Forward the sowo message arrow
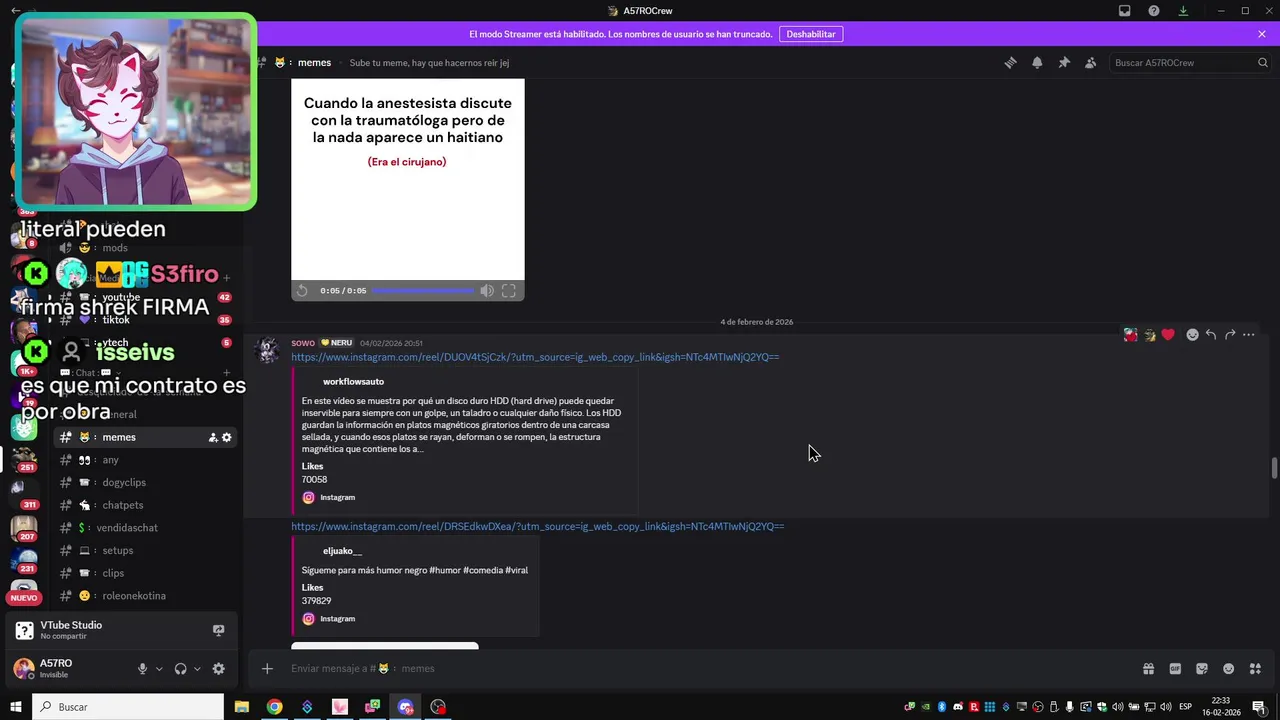 [x=1230, y=335]
